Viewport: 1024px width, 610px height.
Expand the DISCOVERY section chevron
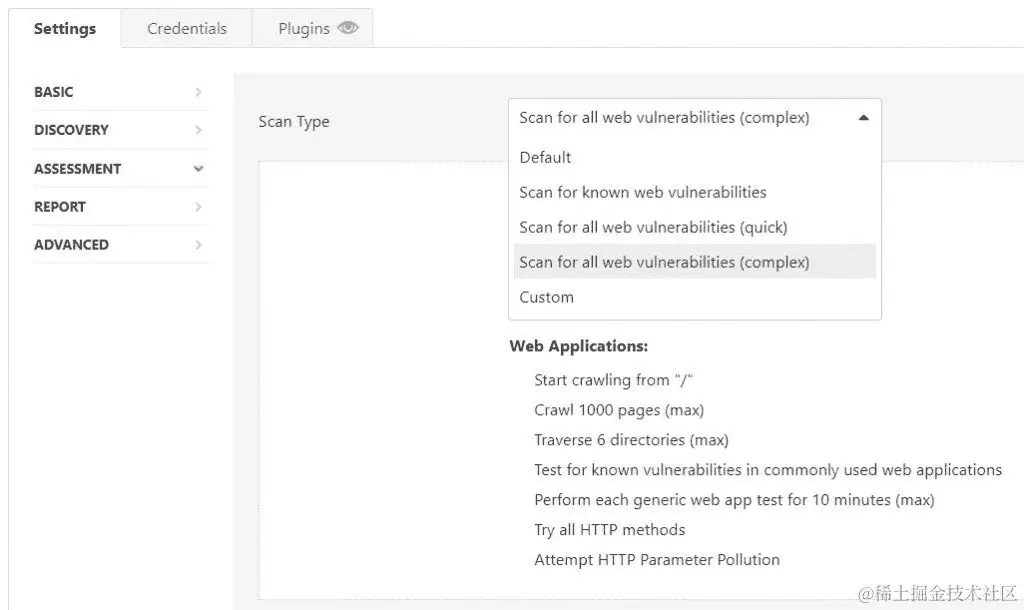pyautogui.click(x=198, y=130)
